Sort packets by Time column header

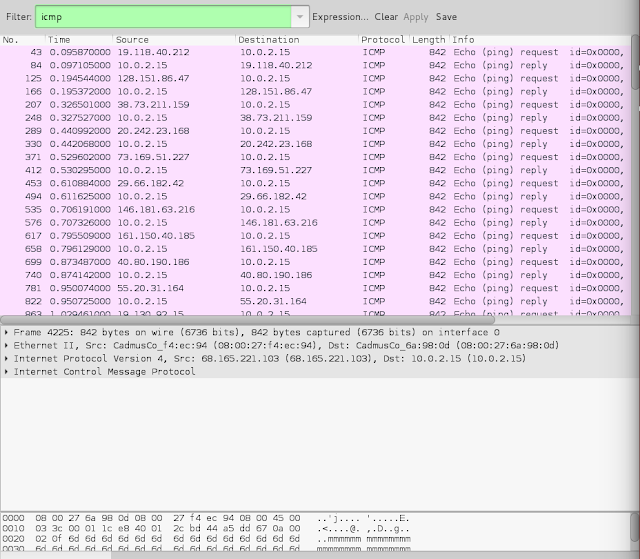click(79, 40)
